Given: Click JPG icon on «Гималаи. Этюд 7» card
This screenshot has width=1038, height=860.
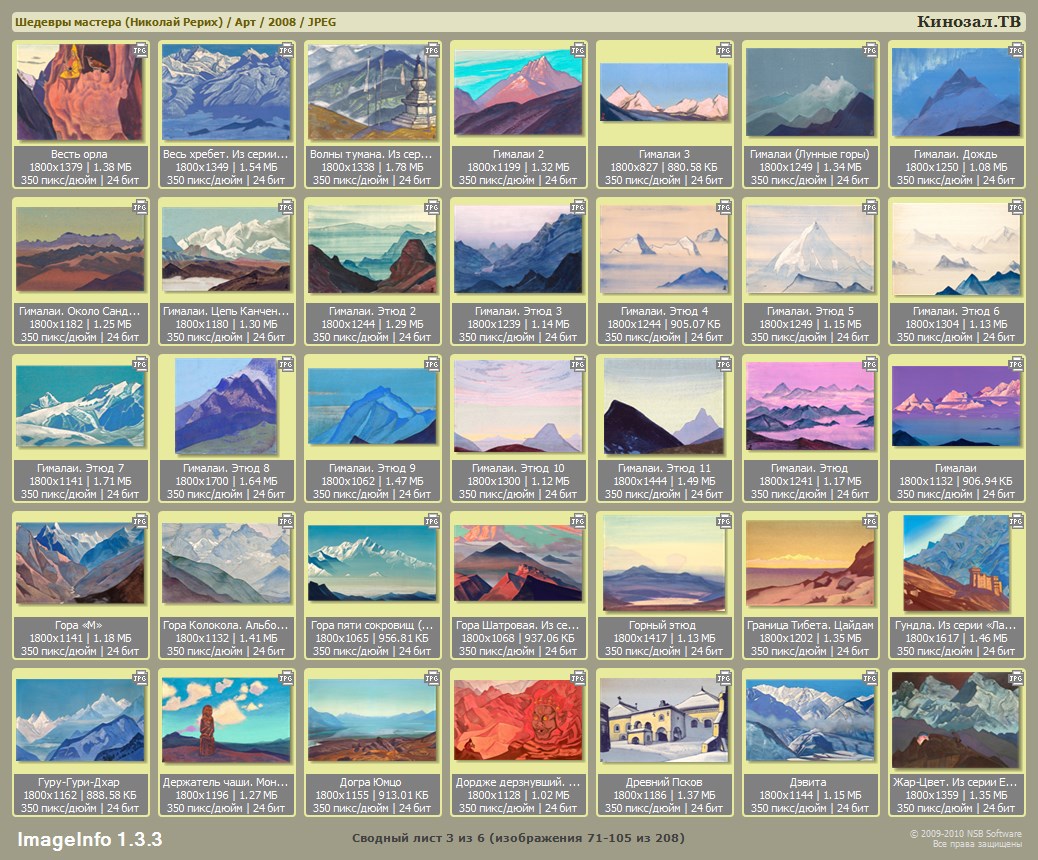Looking at the screenshot, I should click(140, 364).
